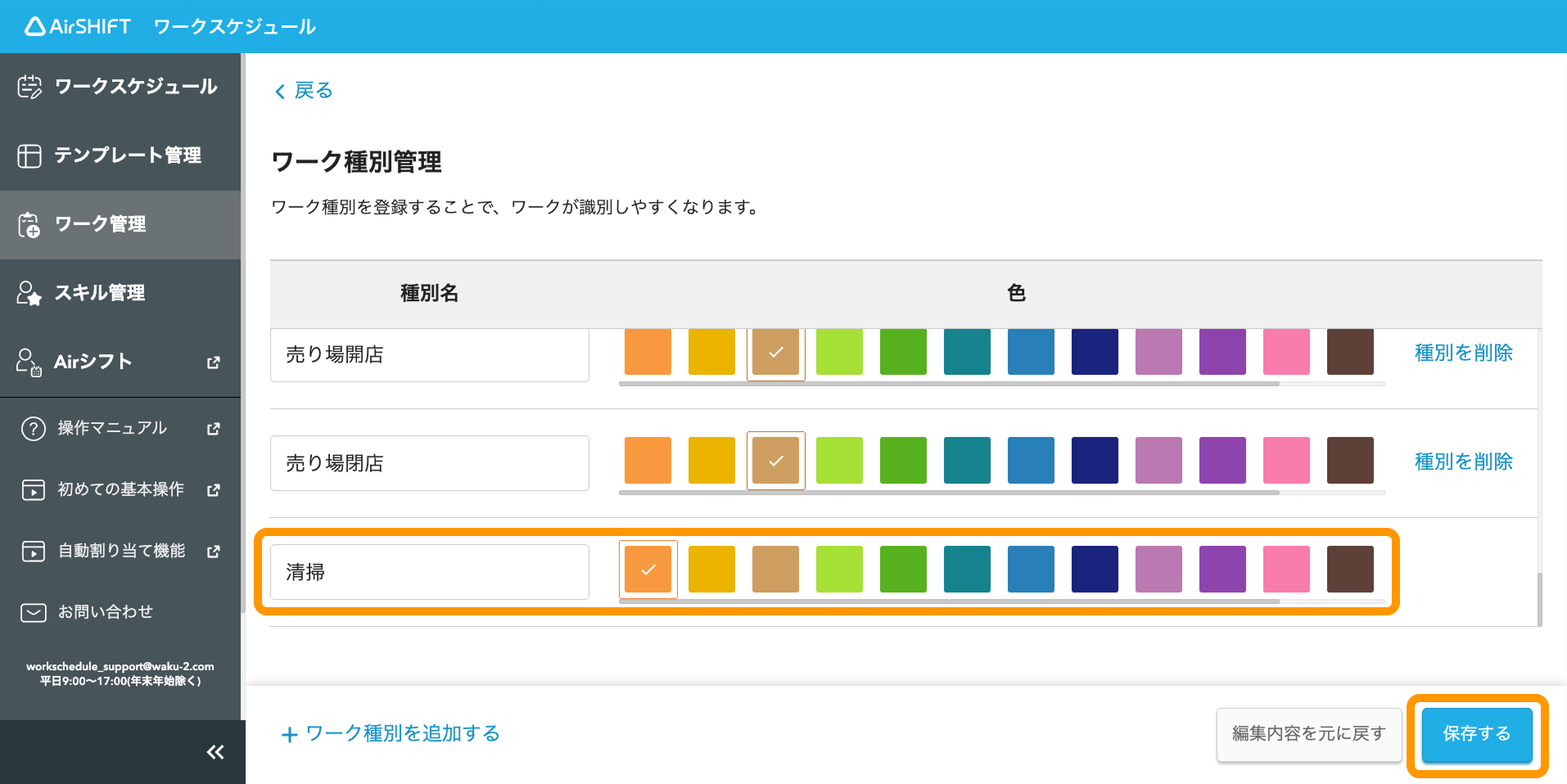Select orange color in 売り場閉店 row
Viewport: 1567px width, 784px height.
[648, 461]
